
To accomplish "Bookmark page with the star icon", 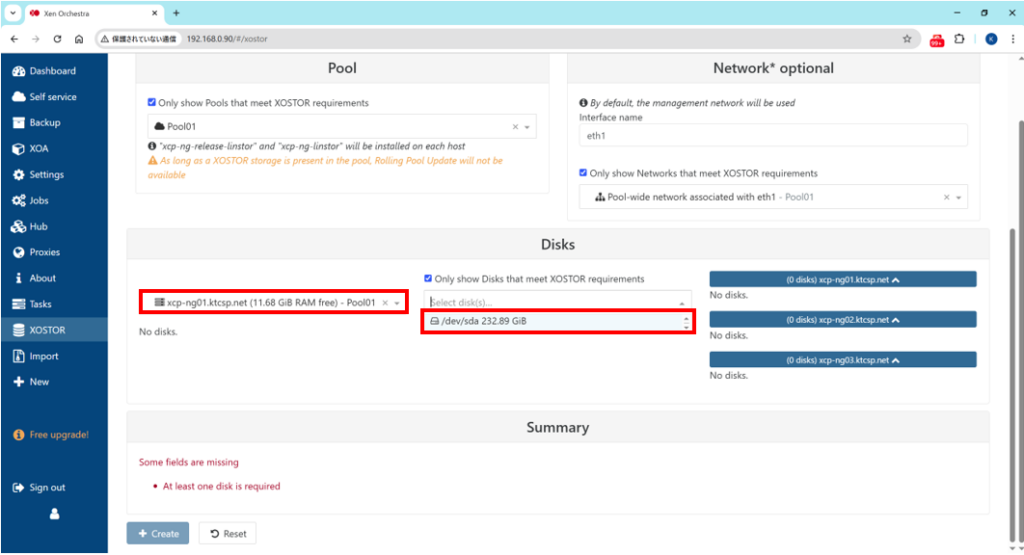I will point(907,39).
